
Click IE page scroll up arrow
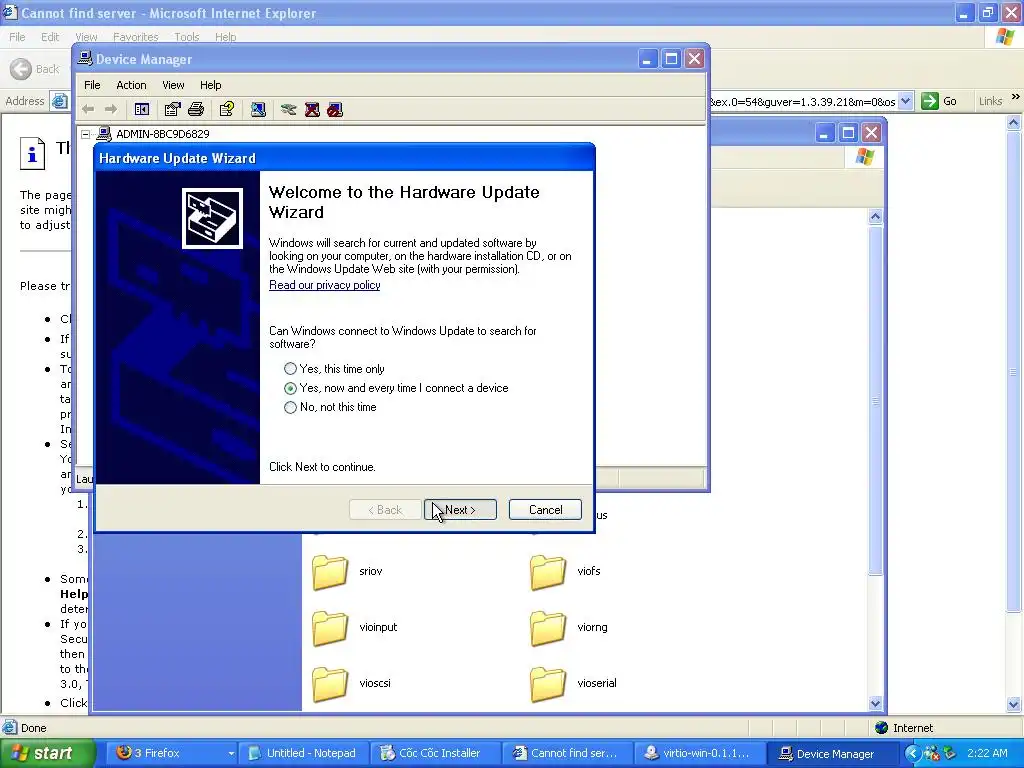[1014, 122]
